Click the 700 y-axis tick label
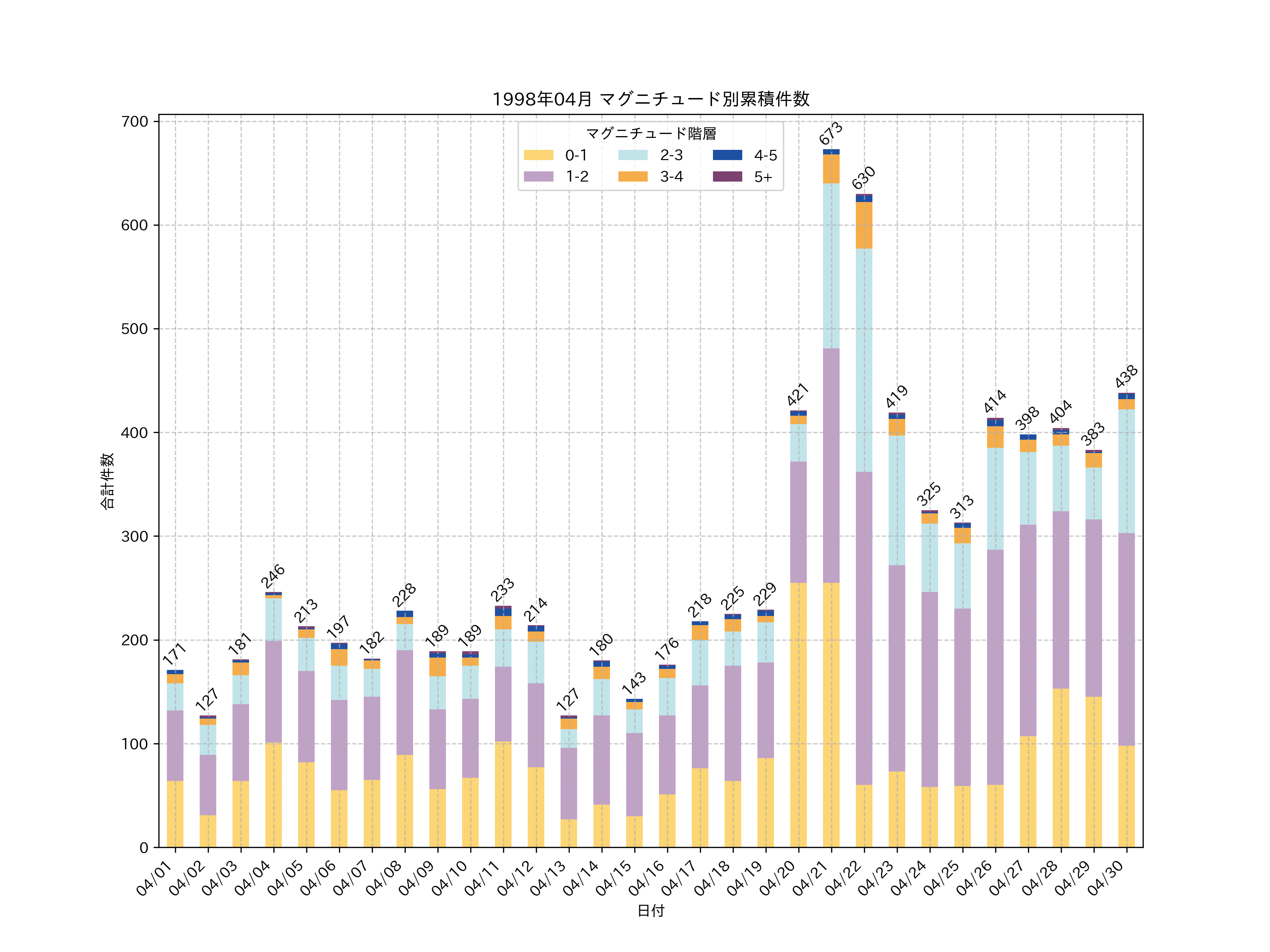Viewport: 1270px width, 952px height. (x=134, y=122)
